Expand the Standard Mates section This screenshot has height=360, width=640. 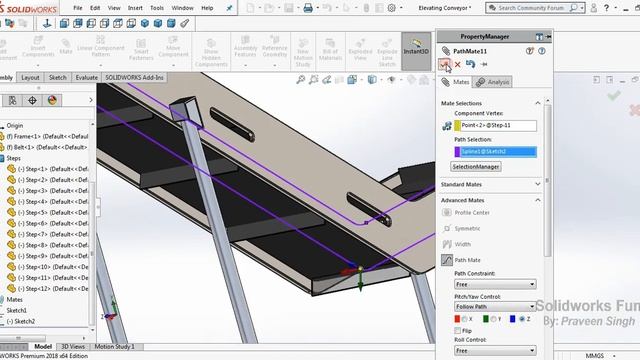[x=538, y=184]
